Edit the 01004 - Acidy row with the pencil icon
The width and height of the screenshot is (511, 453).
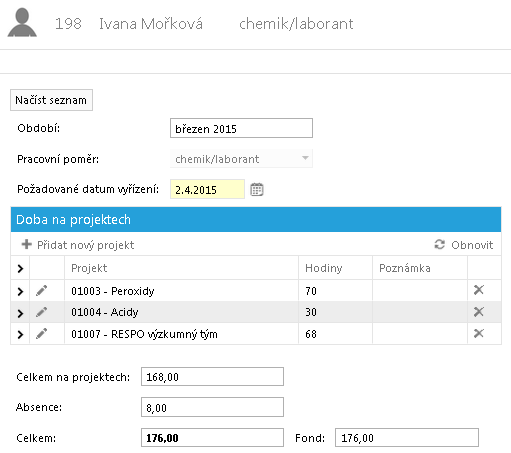(x=42, y=312)
